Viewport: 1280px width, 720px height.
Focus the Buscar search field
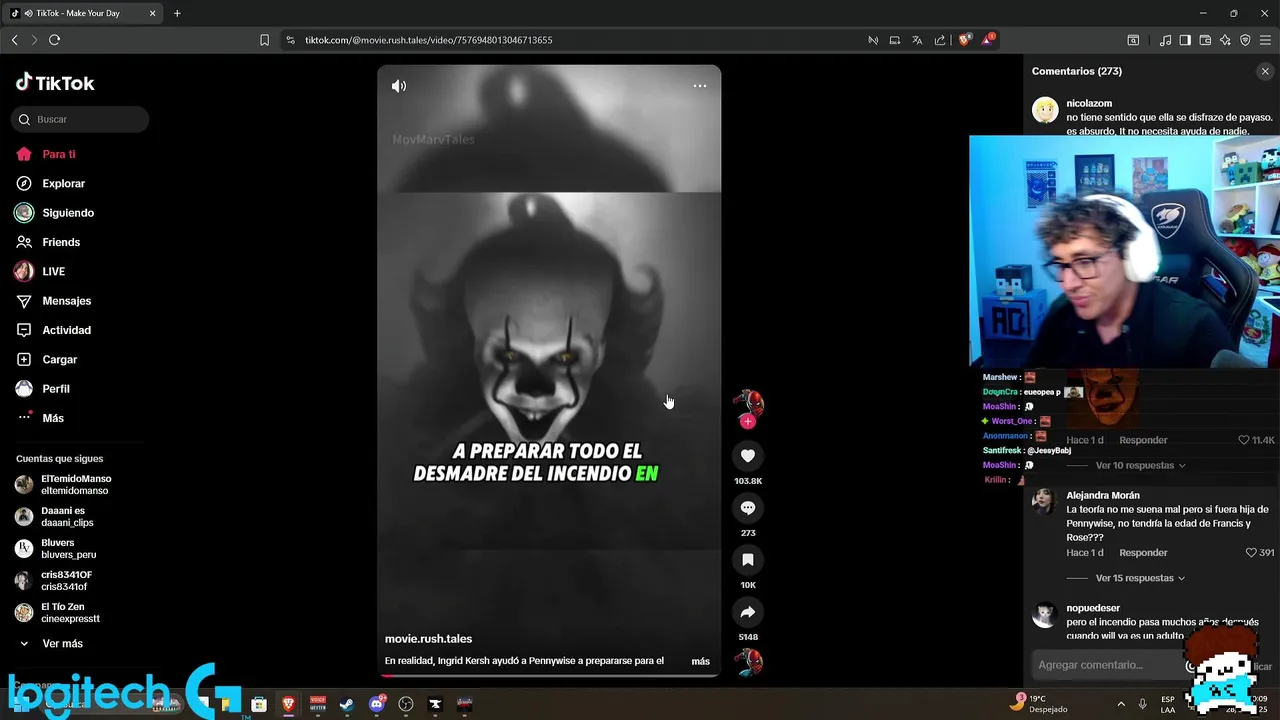tap(80, 119)
